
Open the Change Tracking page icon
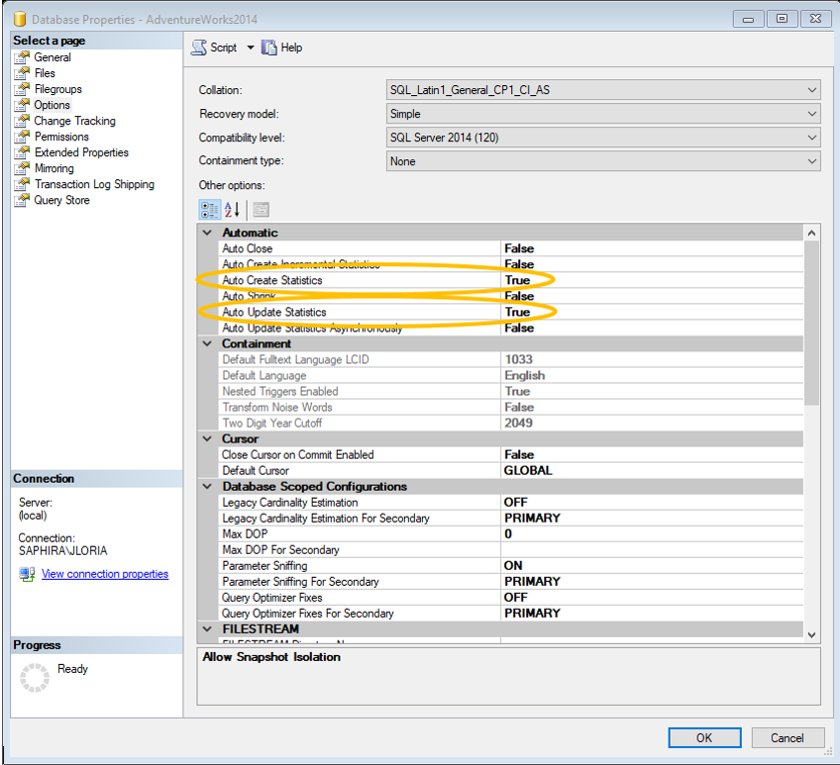coord(22,121)
